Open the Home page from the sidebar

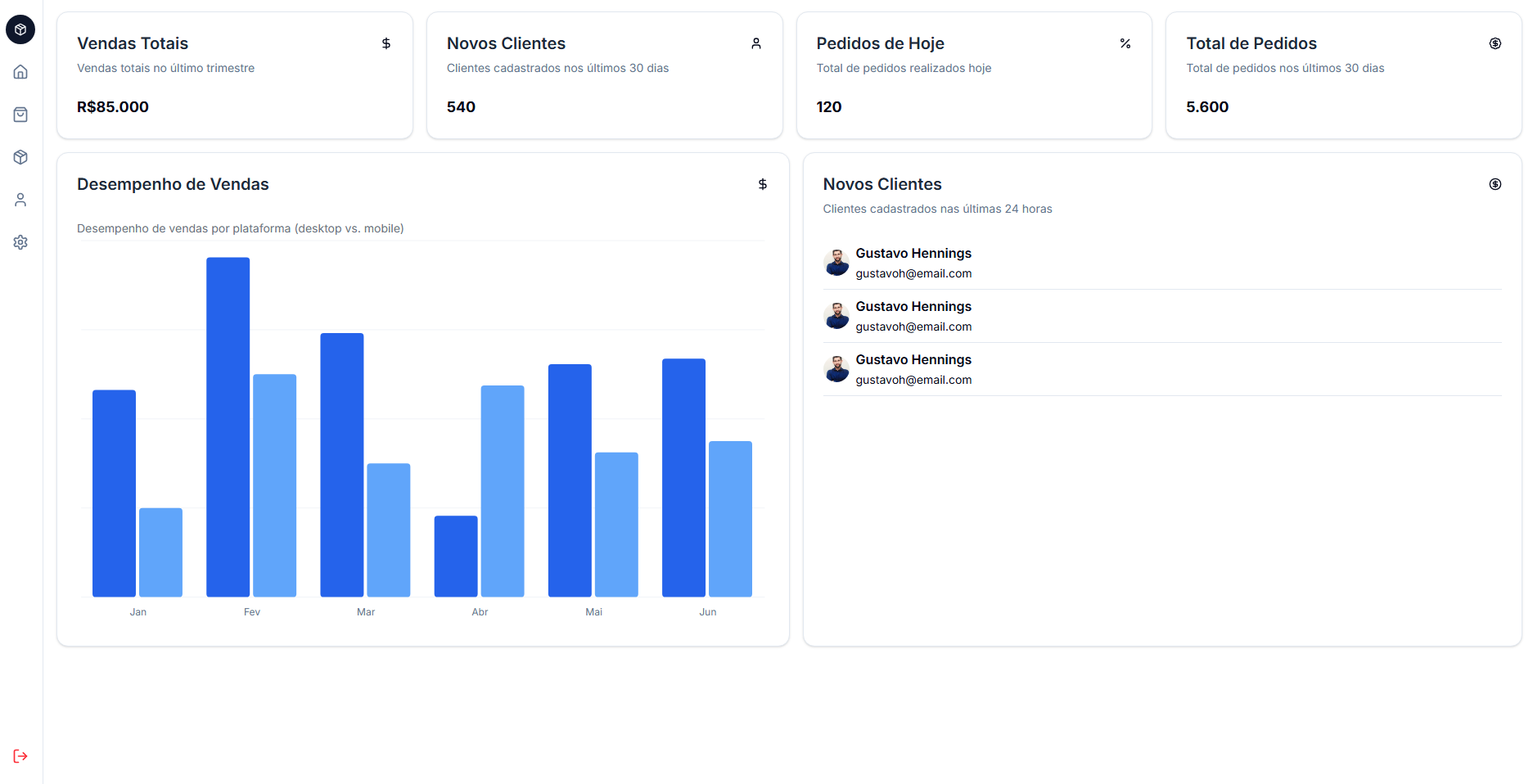click(20, 72)
